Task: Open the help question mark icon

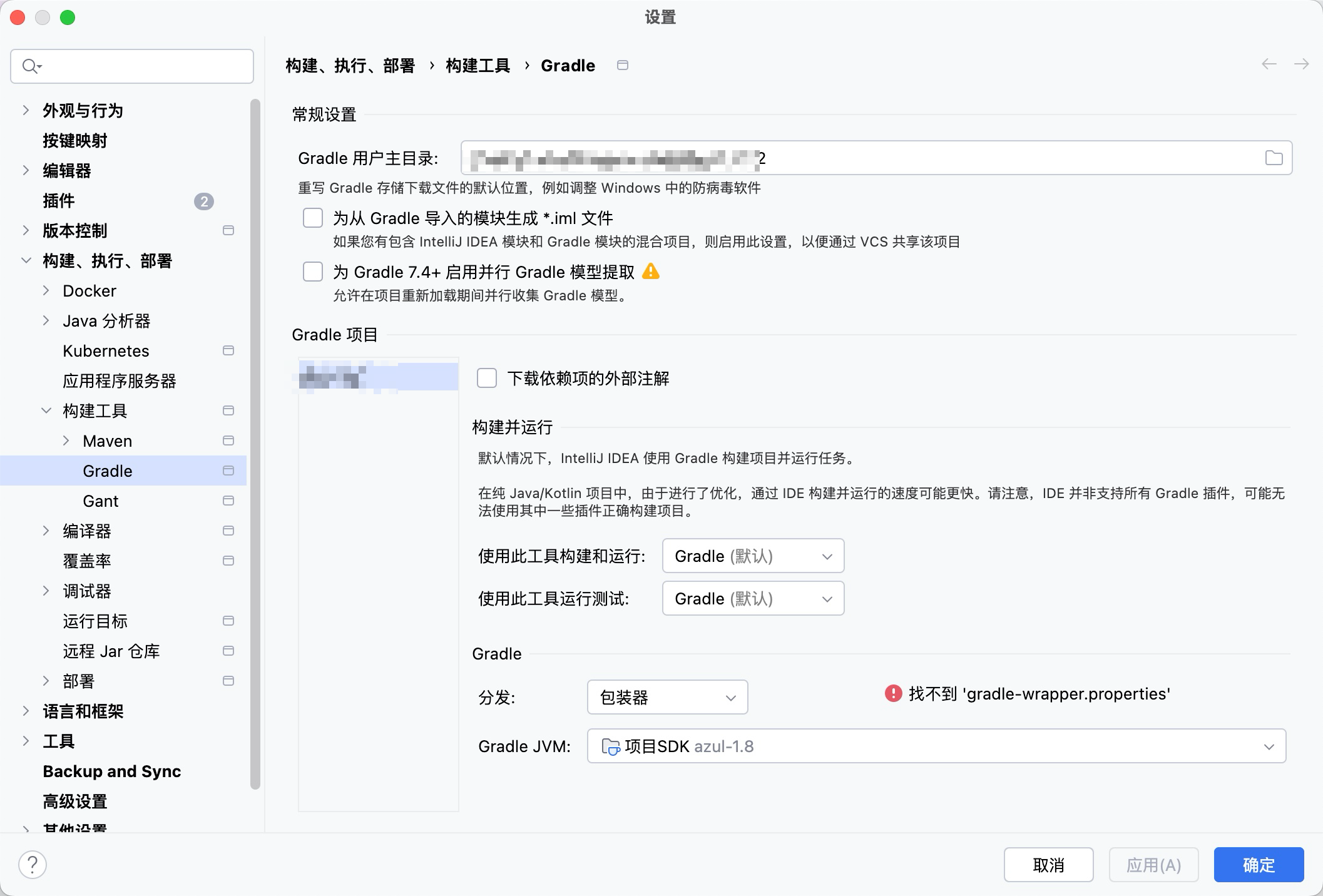Action: (33, 865)
